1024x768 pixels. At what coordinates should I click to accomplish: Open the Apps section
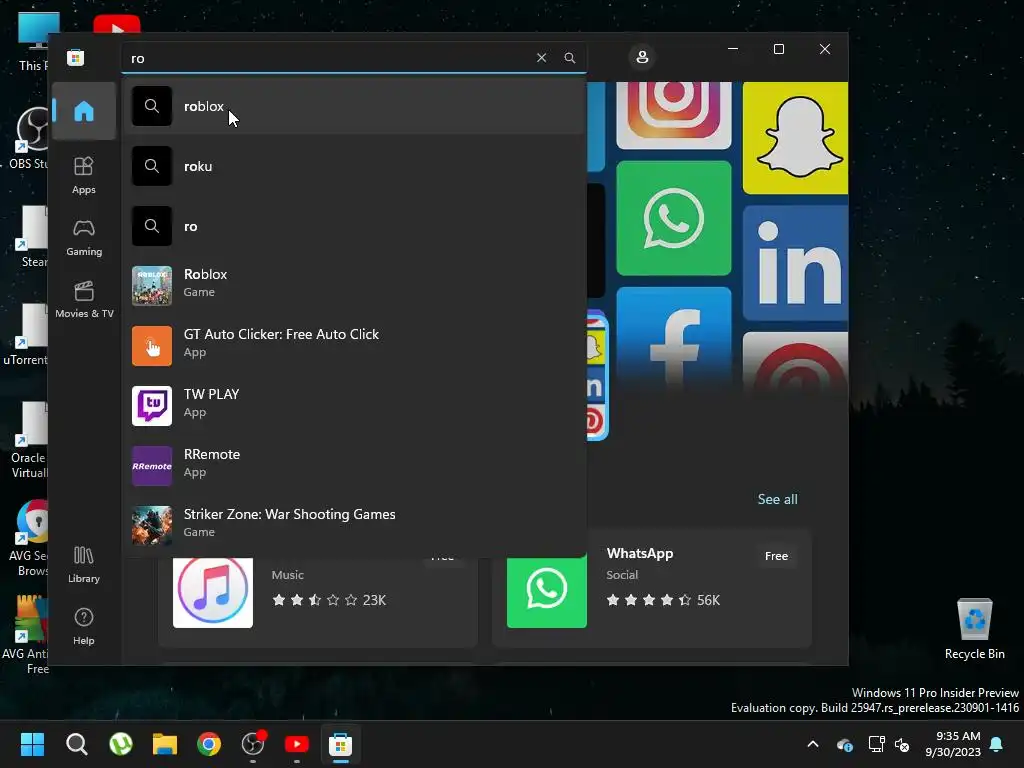coord(84,175)
